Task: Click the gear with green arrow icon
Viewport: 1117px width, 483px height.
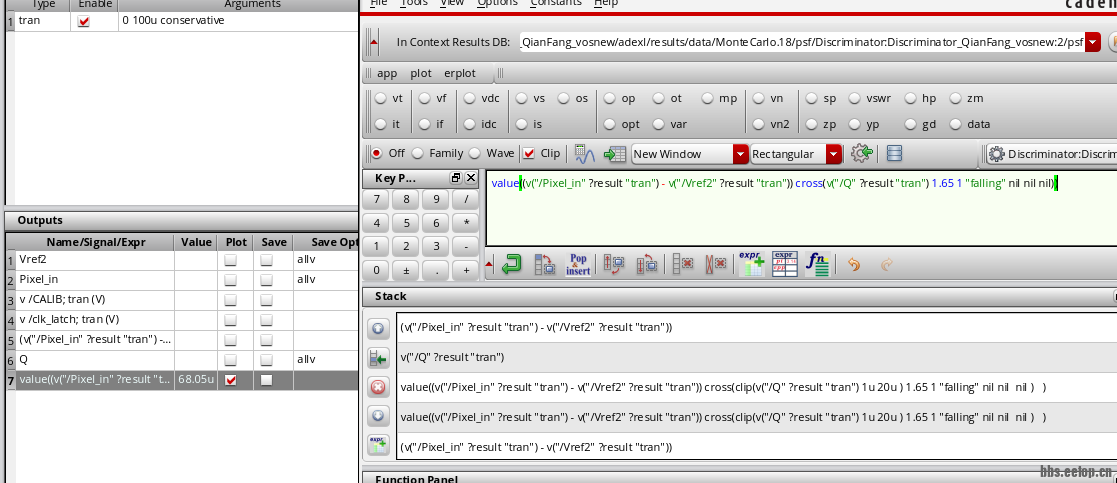Action: pyautogui.click(x=862, y=153)
